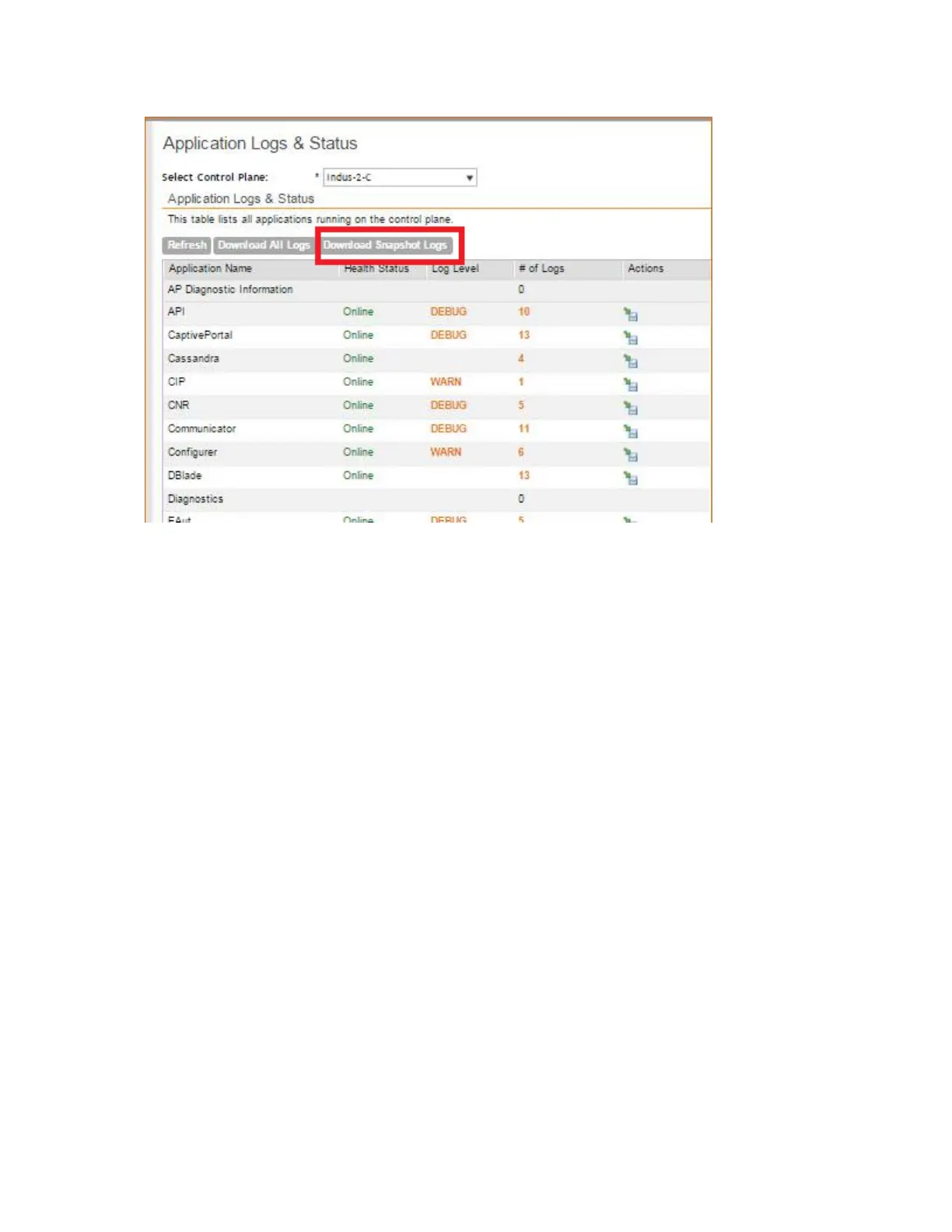Click log count 13 for DBlade

523,475
